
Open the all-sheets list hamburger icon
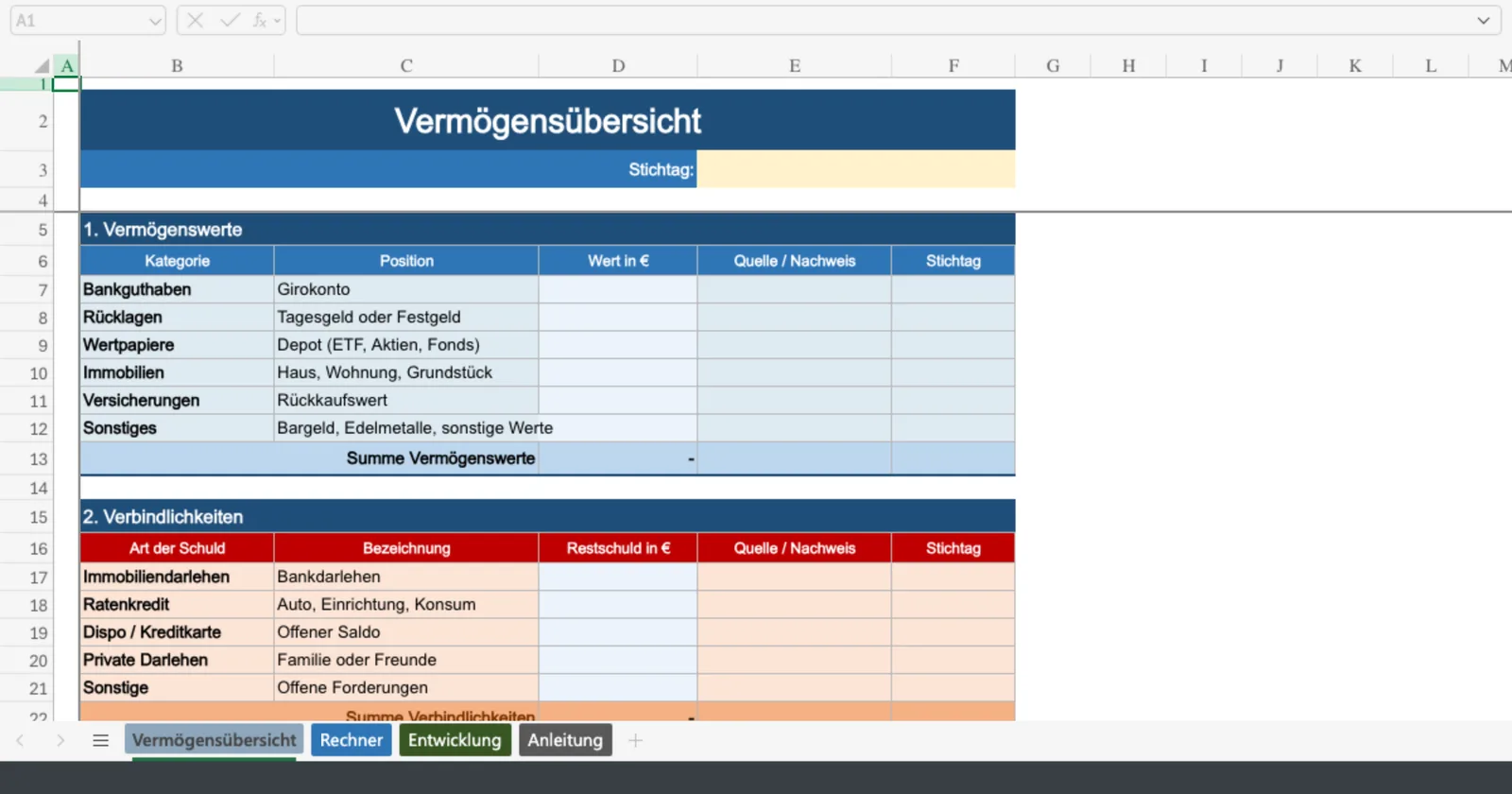100,740
